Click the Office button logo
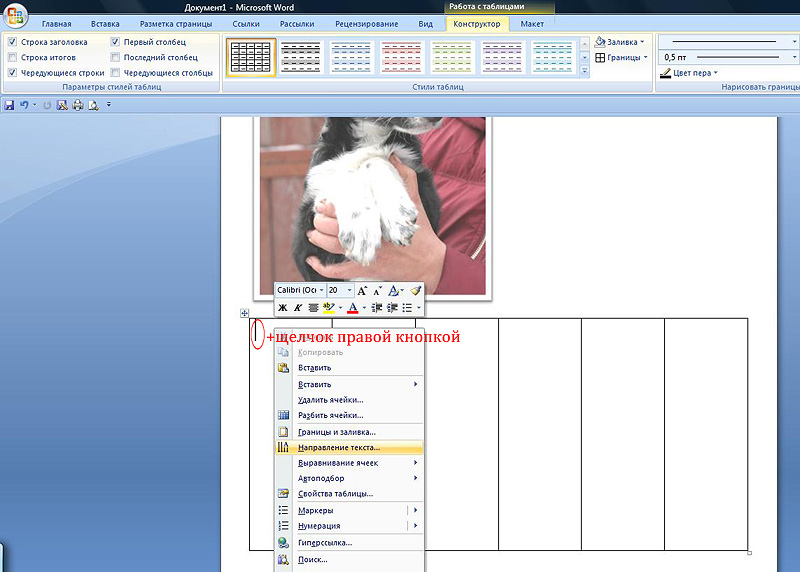Image resolution: width=800 pixels, height=572 pixels. (15, 15)
